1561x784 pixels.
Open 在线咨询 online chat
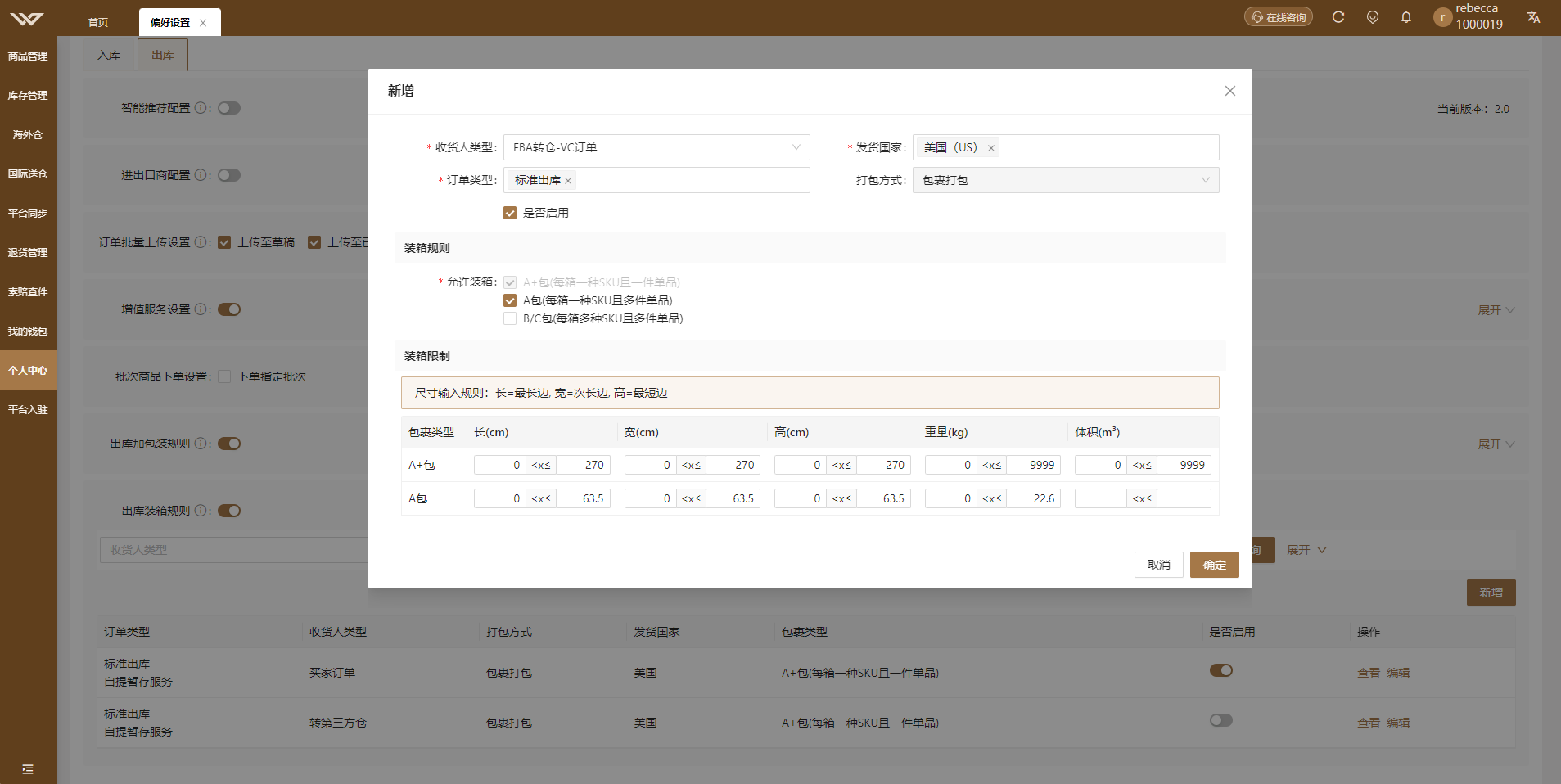coord(1279,17)
